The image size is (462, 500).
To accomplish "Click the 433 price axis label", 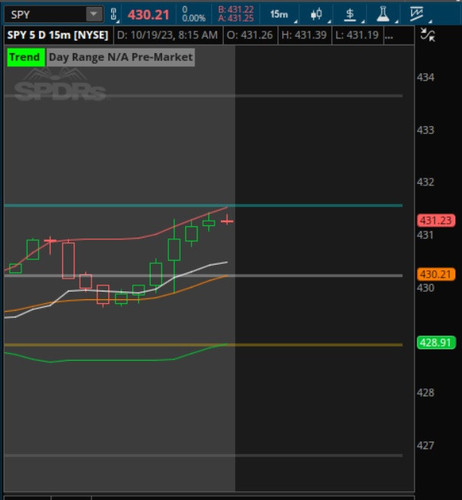I will [x=426, y=130].
